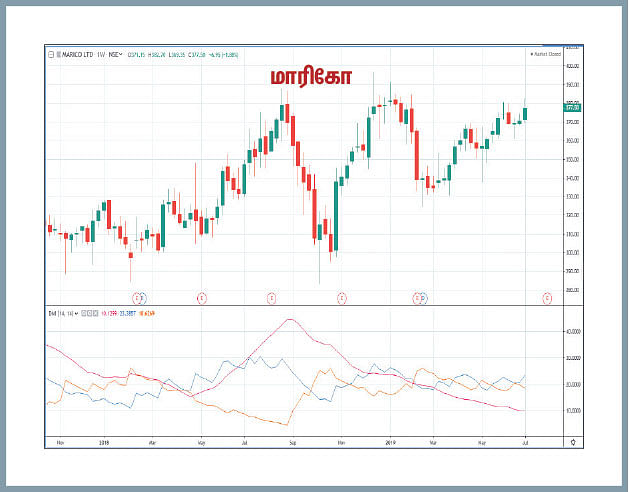Click the 10.0000 DMI axis label
Viewport: 629px width, 492px height.
click(574, 411)
